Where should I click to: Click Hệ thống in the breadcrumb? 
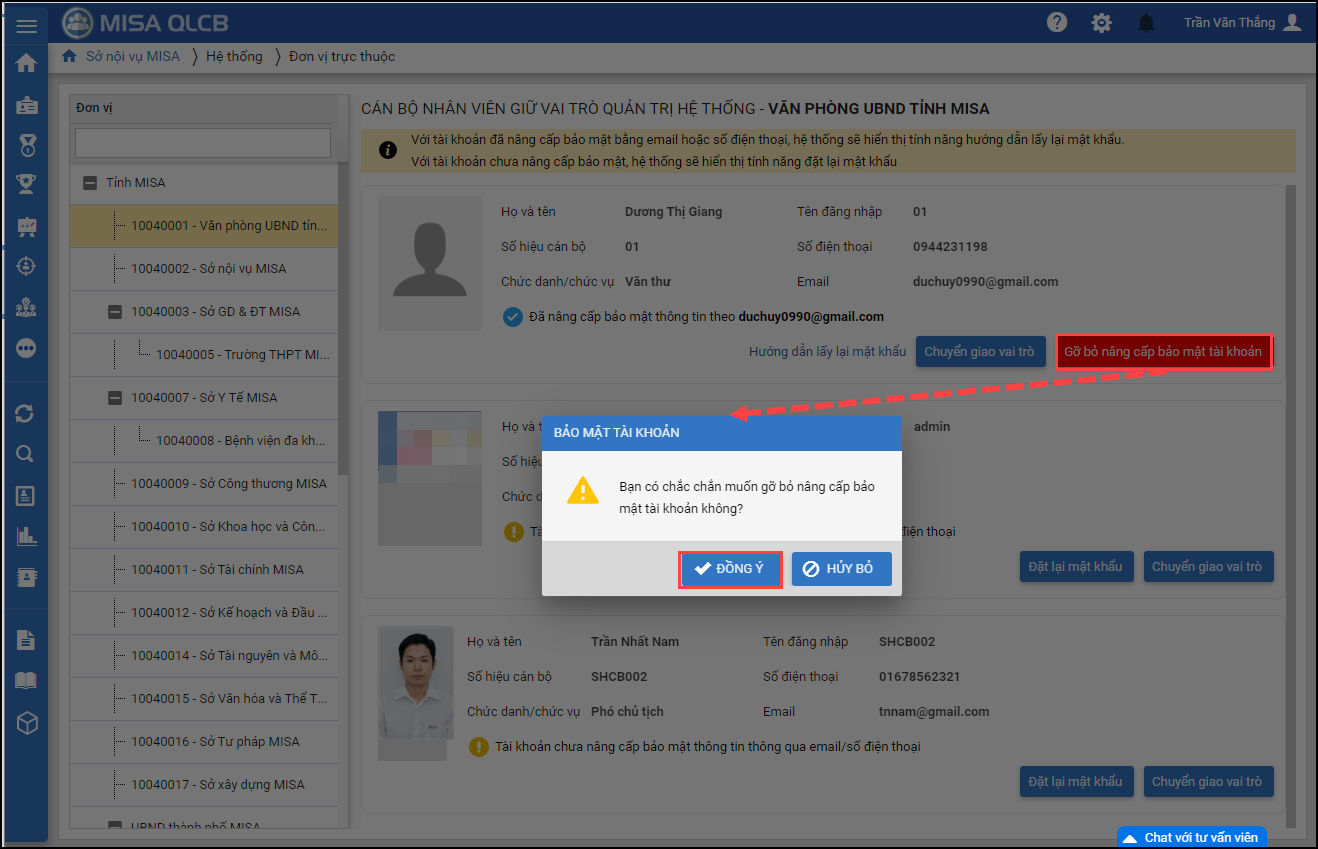coord(234,56)
